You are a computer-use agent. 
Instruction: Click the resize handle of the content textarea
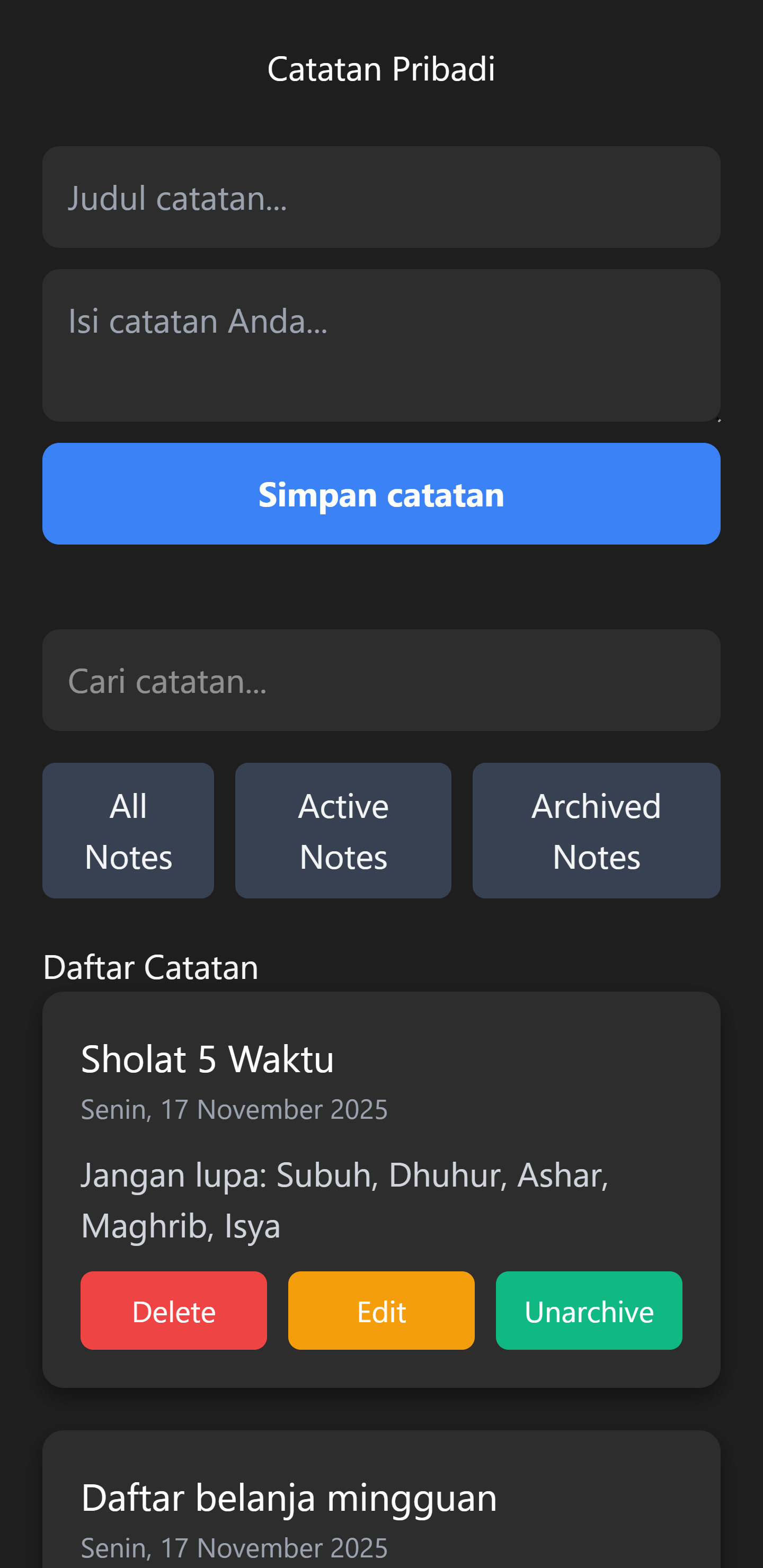(718, 419)
